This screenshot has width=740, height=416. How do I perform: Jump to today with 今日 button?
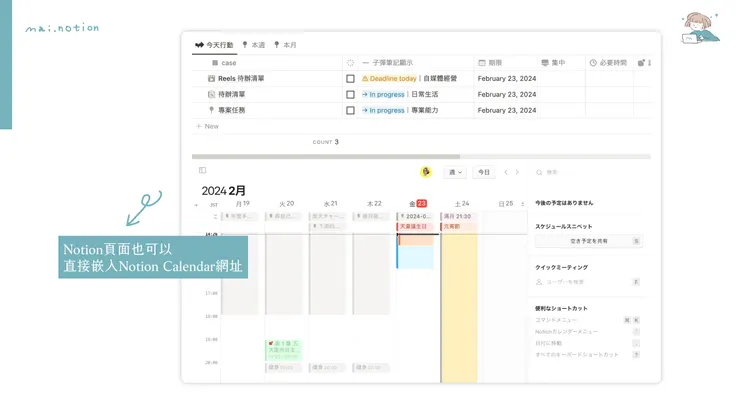484,172
